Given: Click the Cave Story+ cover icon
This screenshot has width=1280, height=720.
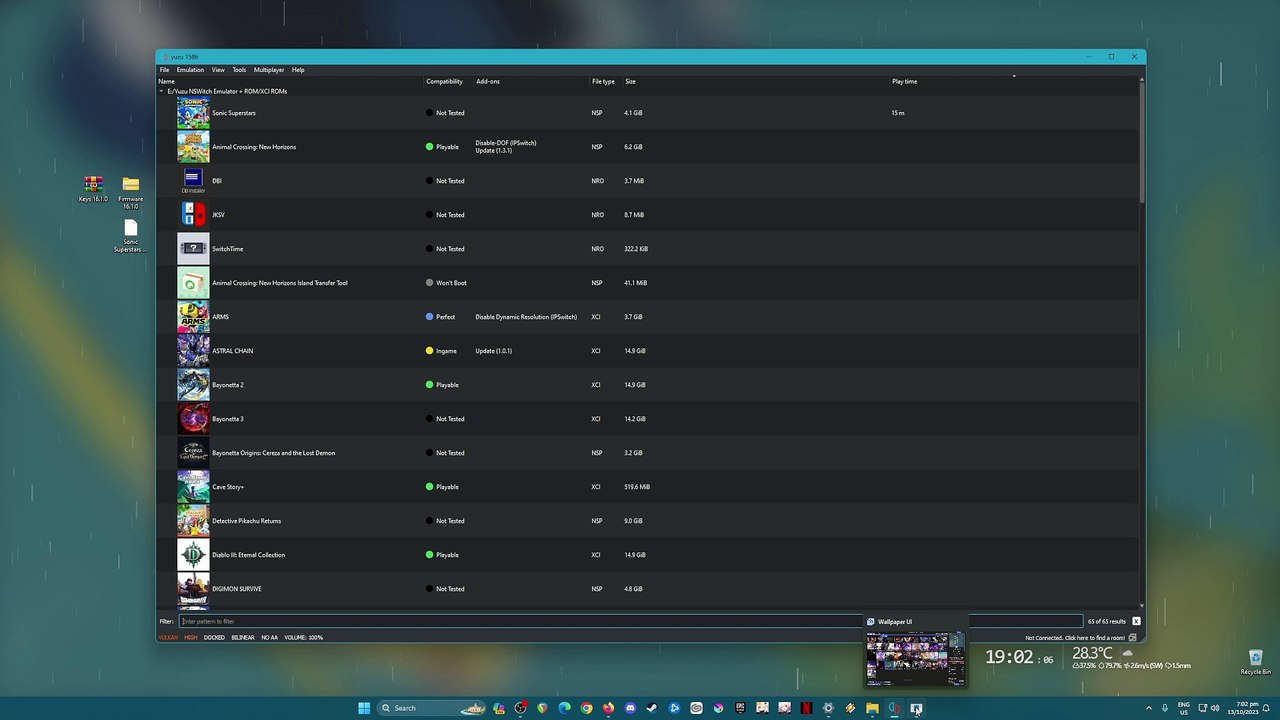Looking at the screenshot, I should click(x=193, y=487).
